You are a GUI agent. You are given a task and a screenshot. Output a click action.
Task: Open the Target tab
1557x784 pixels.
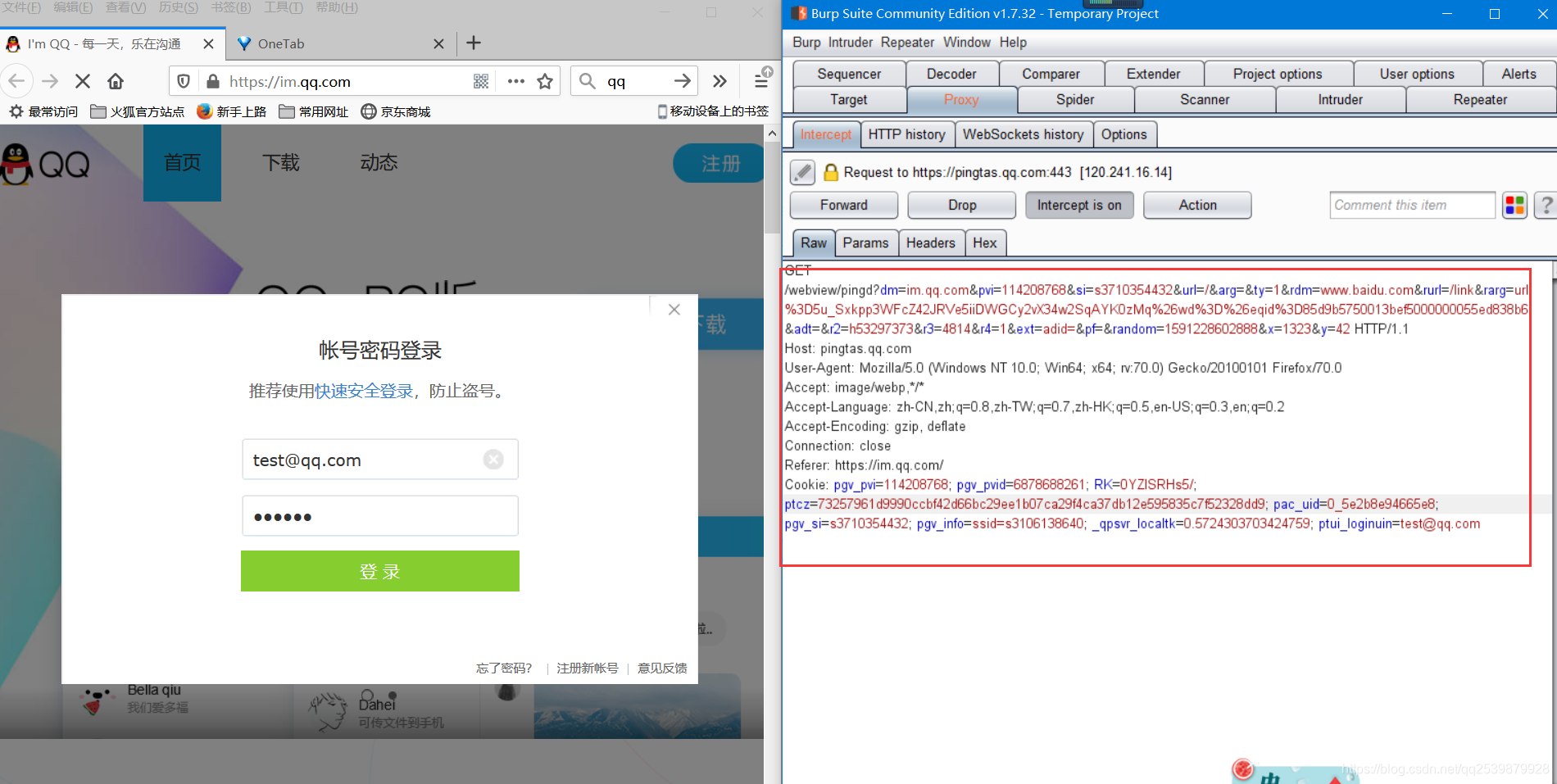(848, 99)
